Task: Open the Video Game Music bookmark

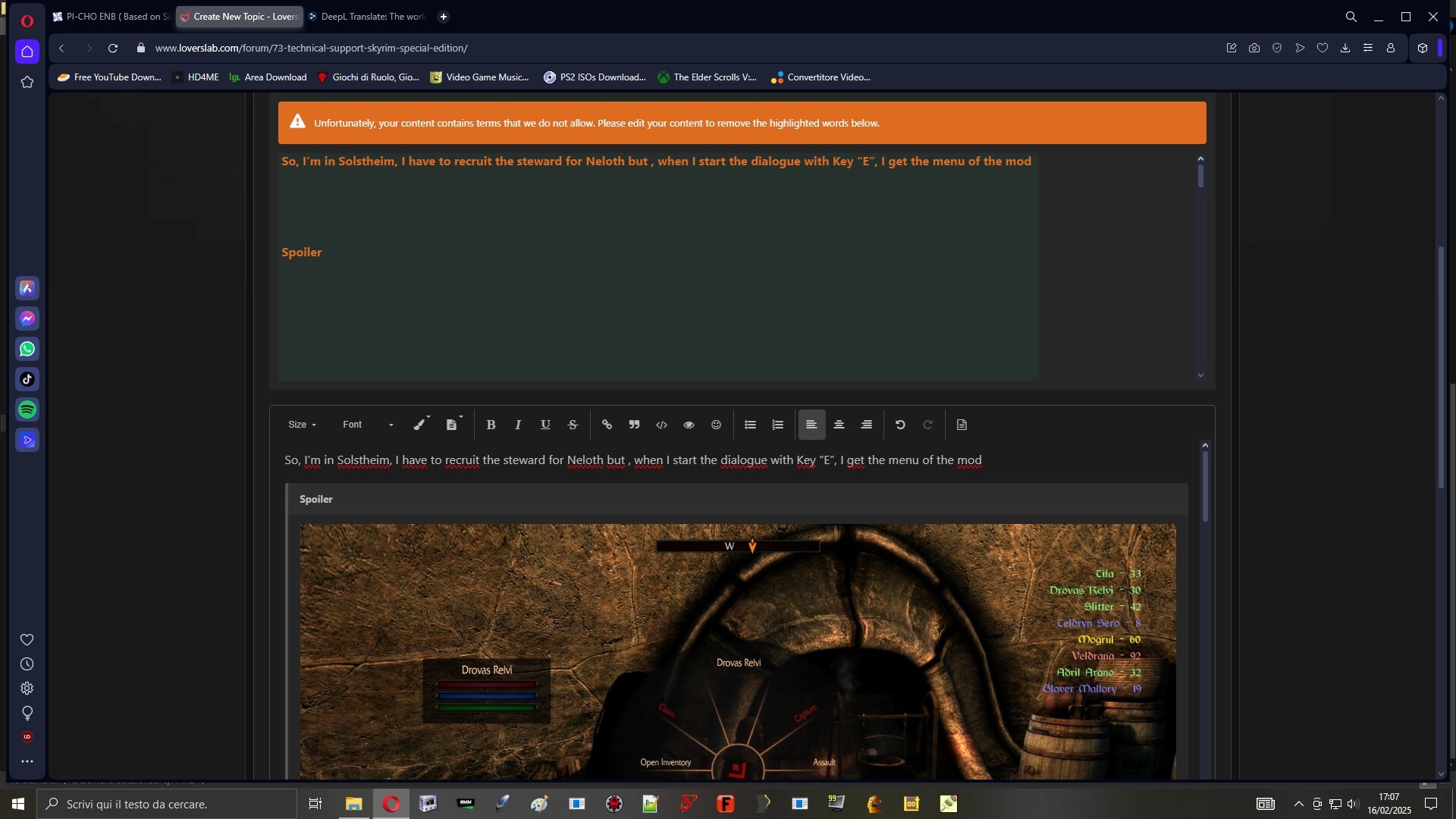Action: tap(480, 77)
